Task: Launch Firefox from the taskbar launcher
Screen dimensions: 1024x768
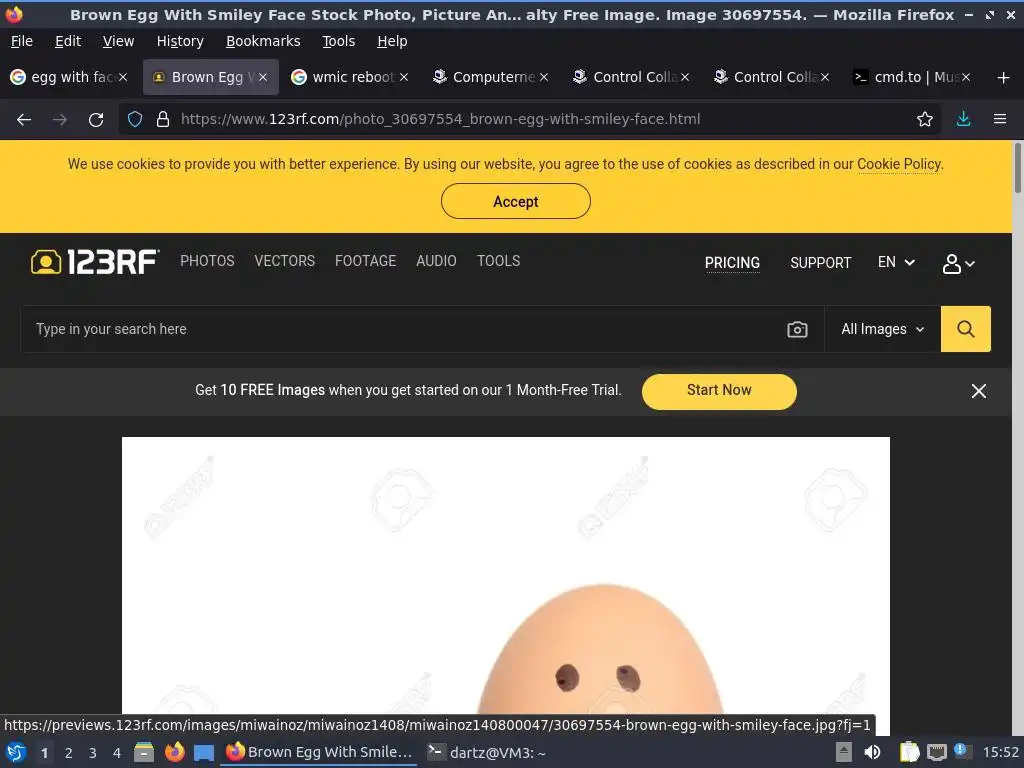Action: tap(174, 752)
